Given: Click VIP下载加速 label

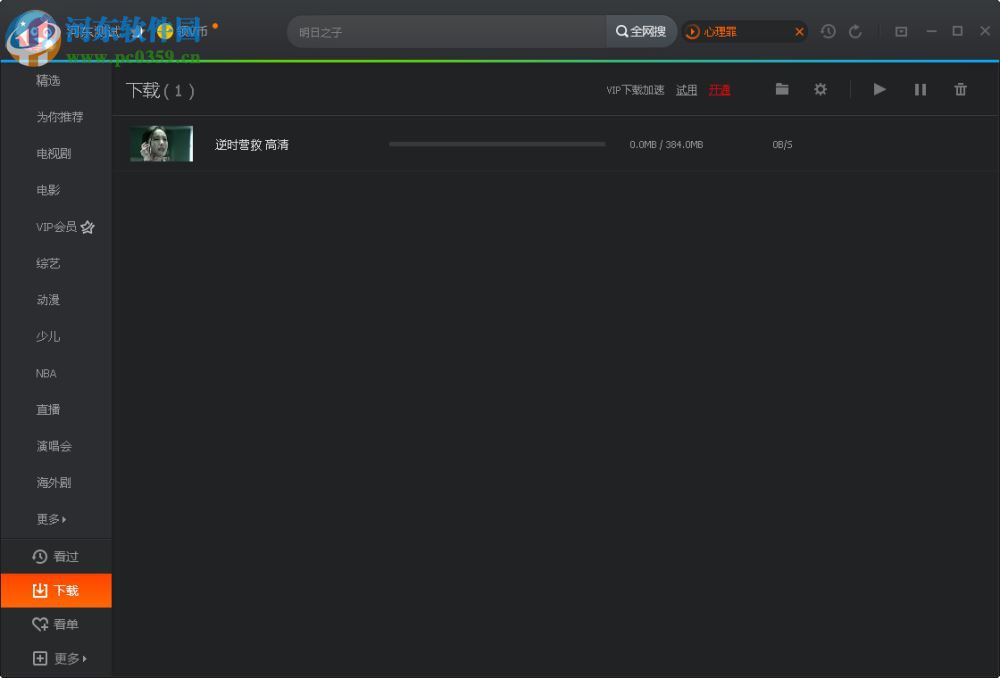Looking at the screenshot, I should click(x=635, y=90).
